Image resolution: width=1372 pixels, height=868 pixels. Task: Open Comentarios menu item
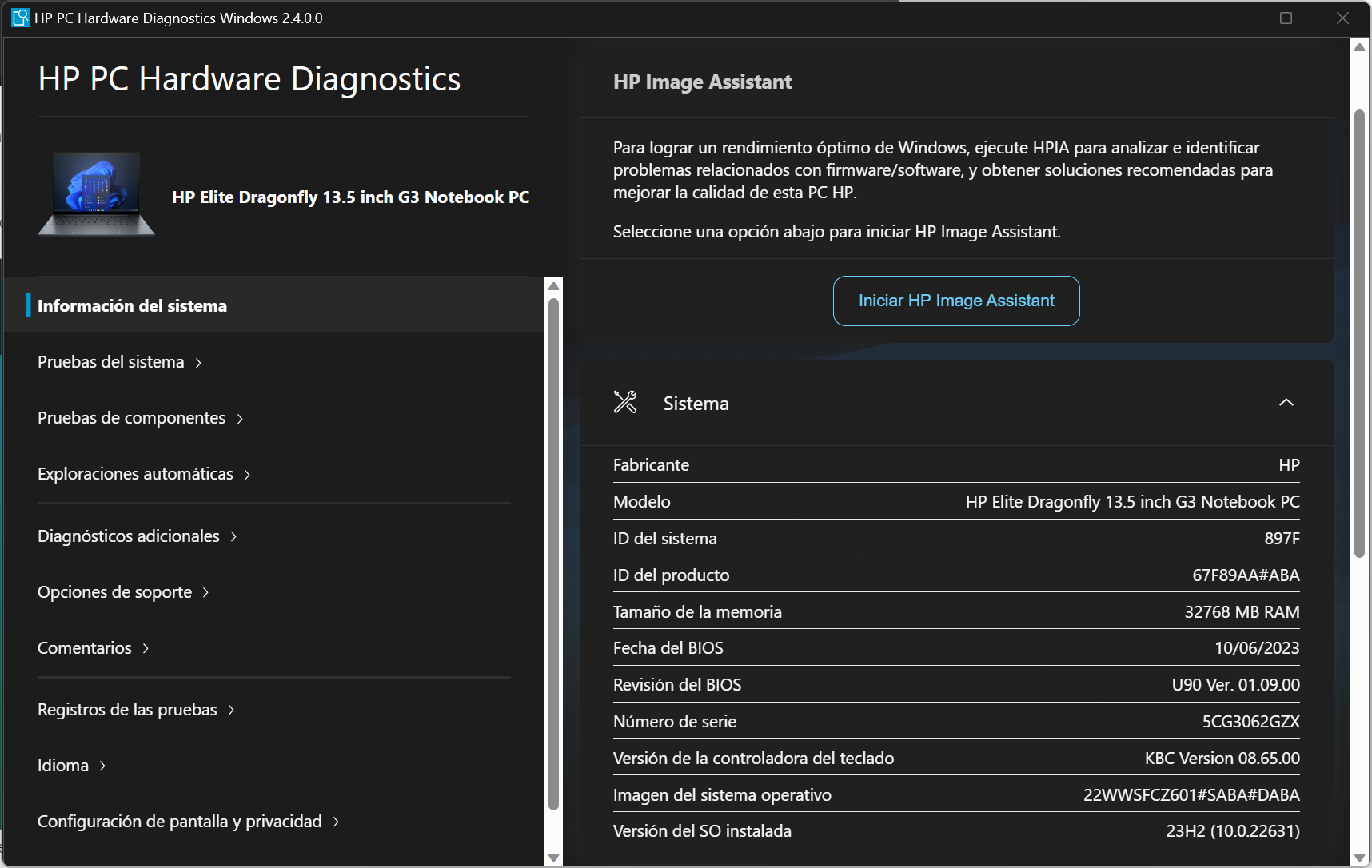click(x=85, y=648)
